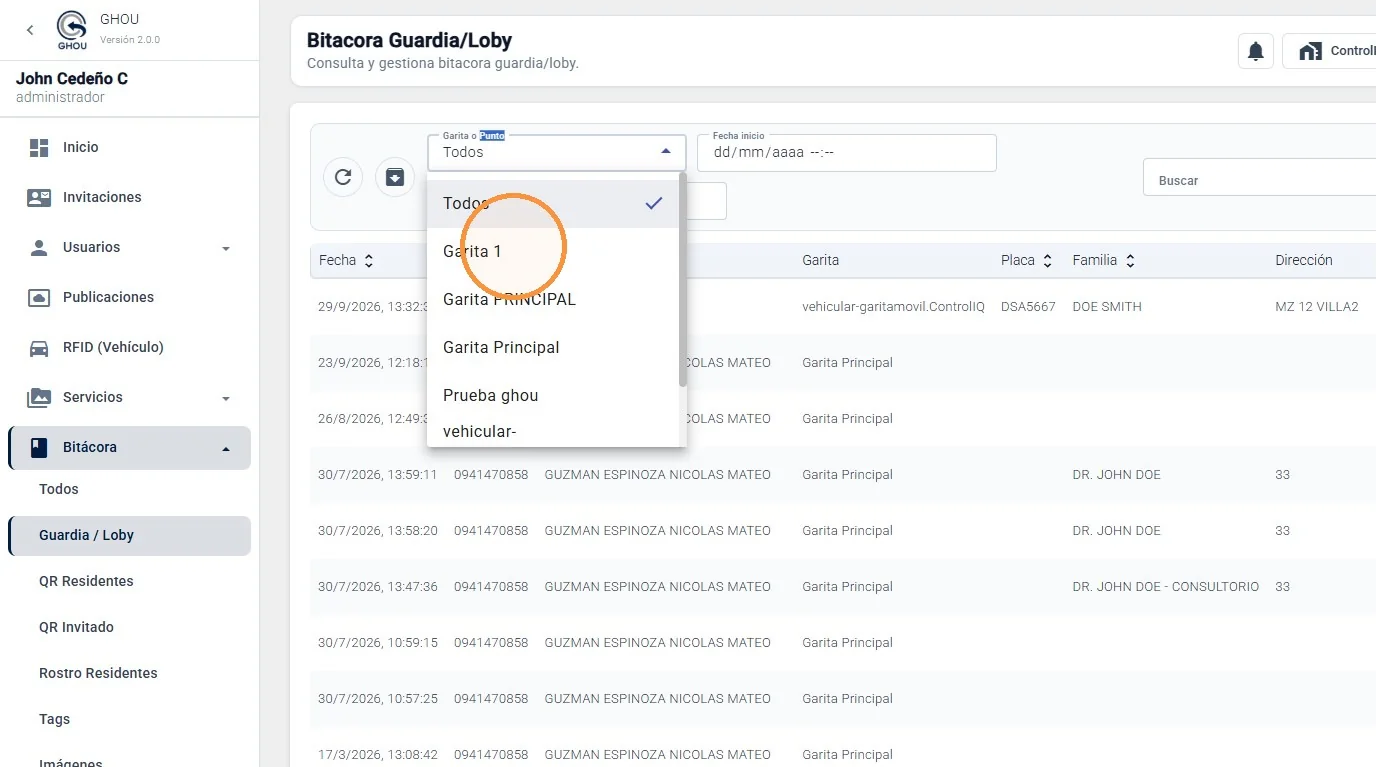Select the checked Todos dropdown option

(553, 204)
